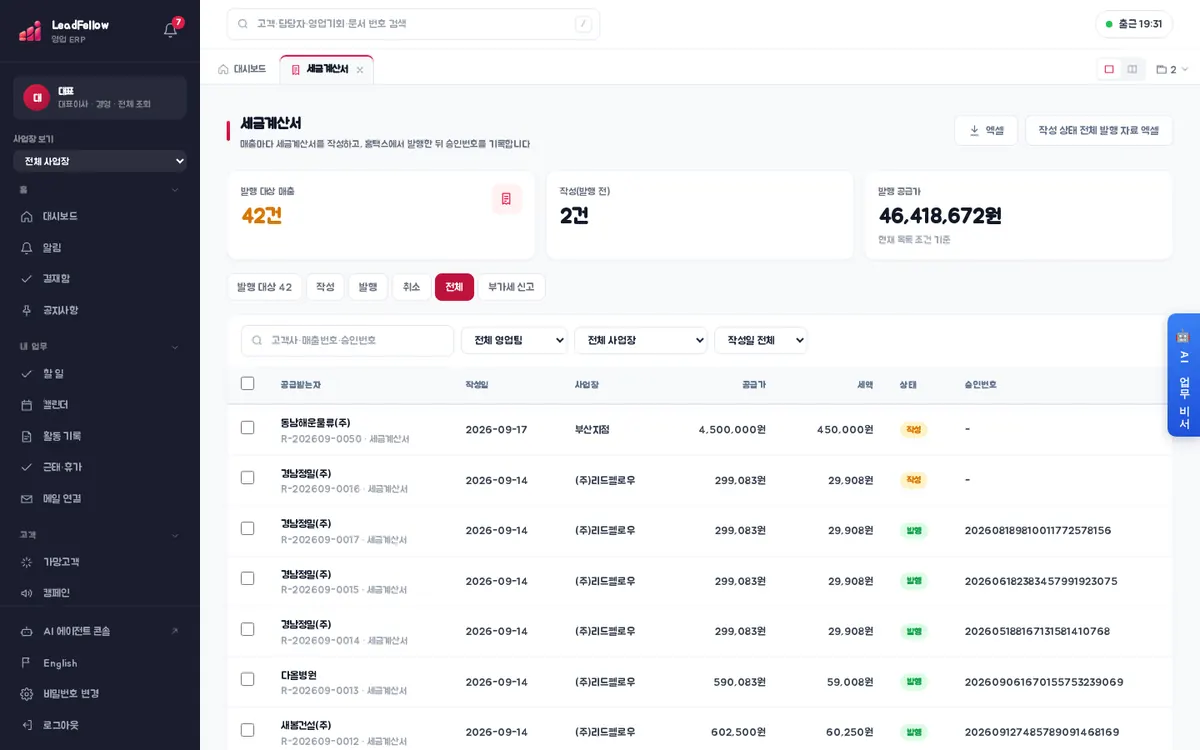Screen dimensions: 1200x750
Task: Toggle the select-all checkbox in table header
Action: pyautogui.click(x=247, y=383)
